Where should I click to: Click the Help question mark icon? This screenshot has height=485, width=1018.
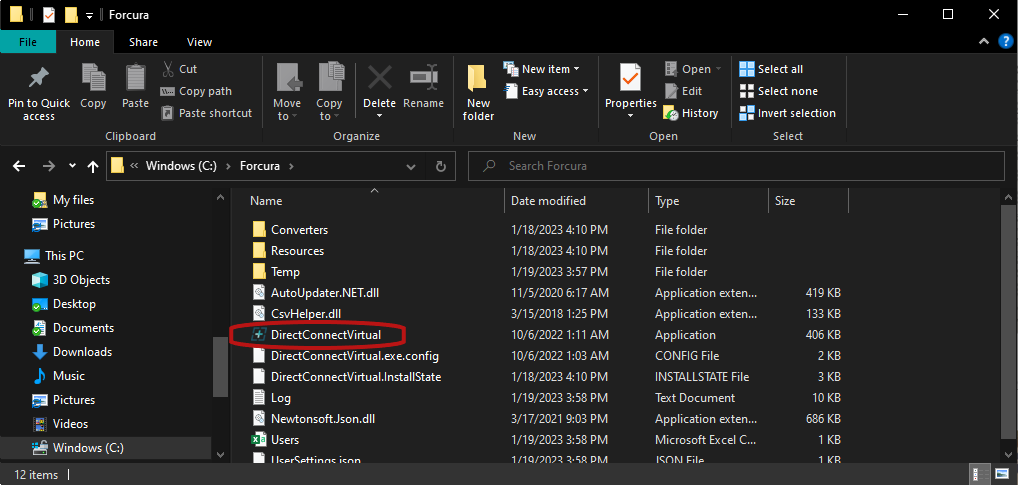[1004, 42]
